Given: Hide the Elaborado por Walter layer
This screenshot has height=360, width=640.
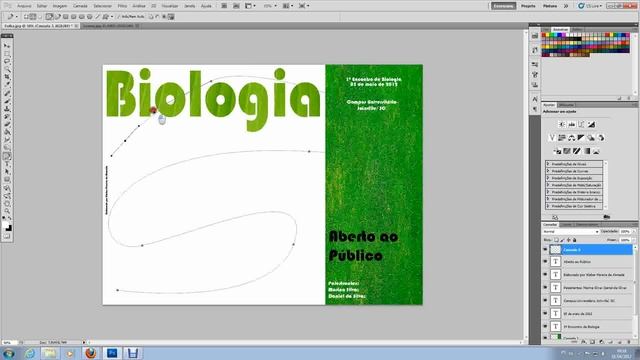Looking at the screenshot, I should (x=545, y=275).
